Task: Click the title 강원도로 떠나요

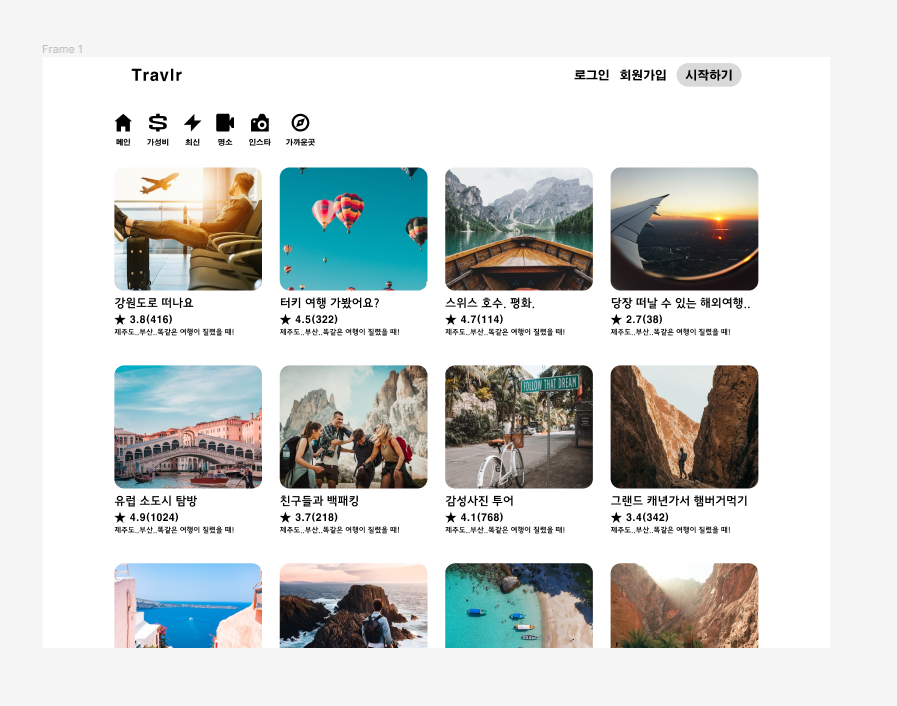Action: point(154,303)
